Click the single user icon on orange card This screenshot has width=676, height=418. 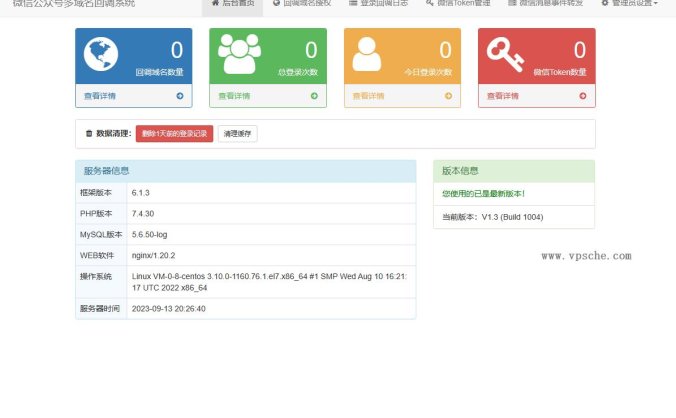coord(366,54)
